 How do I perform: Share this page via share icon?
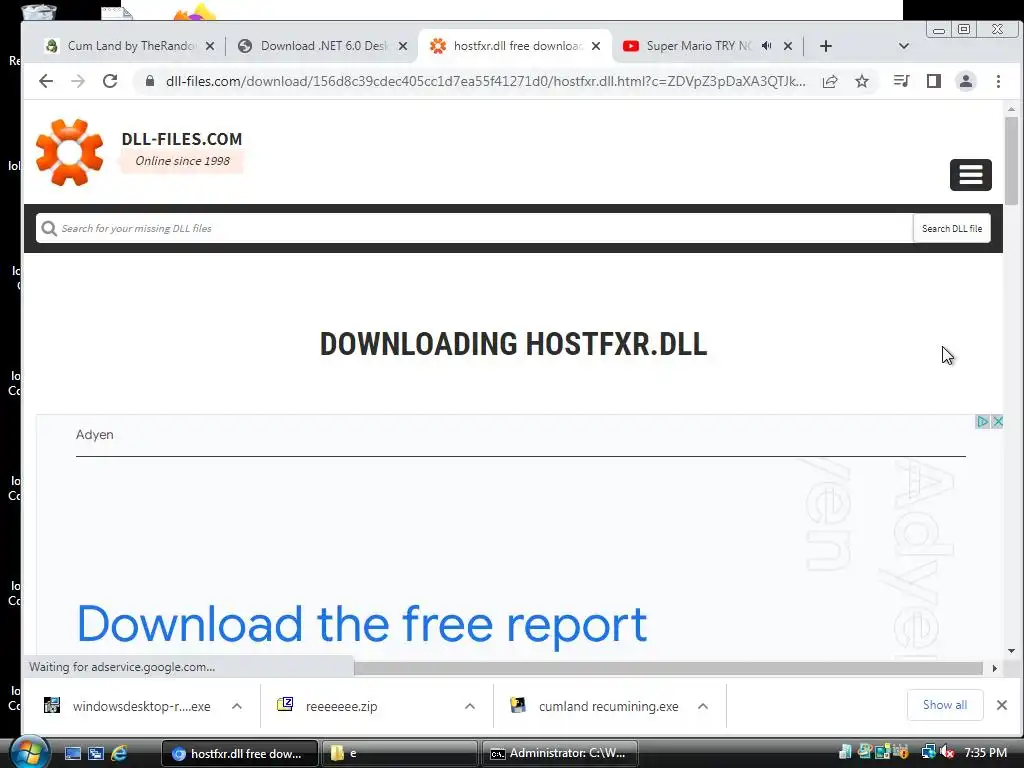830,81
